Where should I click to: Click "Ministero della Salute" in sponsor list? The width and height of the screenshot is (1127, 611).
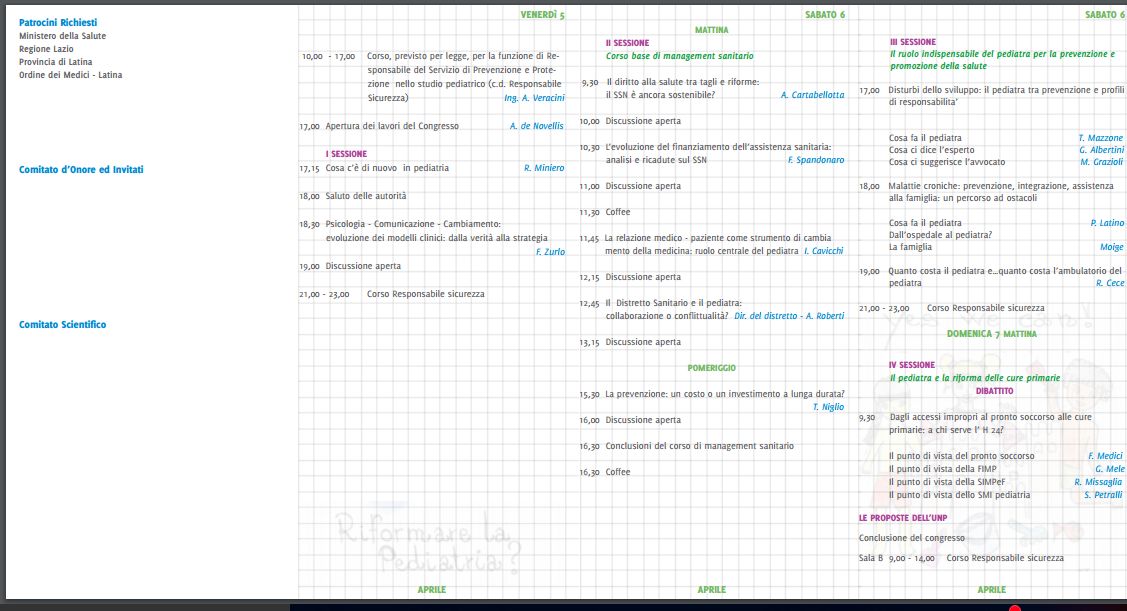pos(62,36)
